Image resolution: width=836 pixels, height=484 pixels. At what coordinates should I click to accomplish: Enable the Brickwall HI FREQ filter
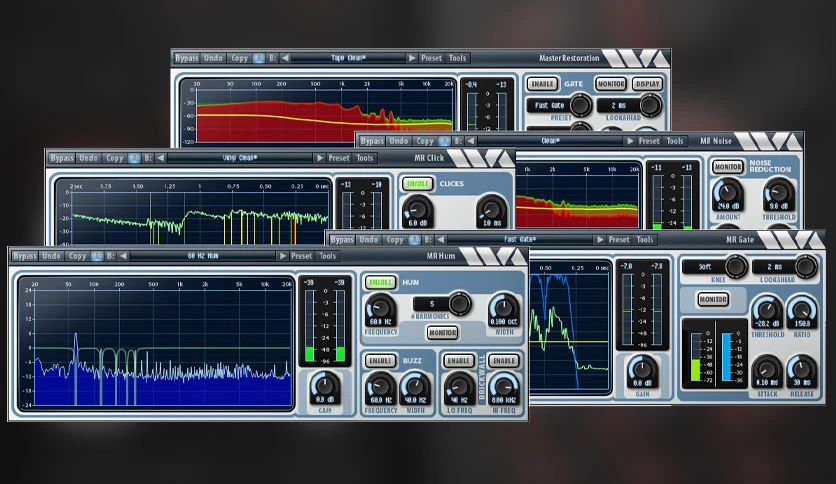coord(504,361)
